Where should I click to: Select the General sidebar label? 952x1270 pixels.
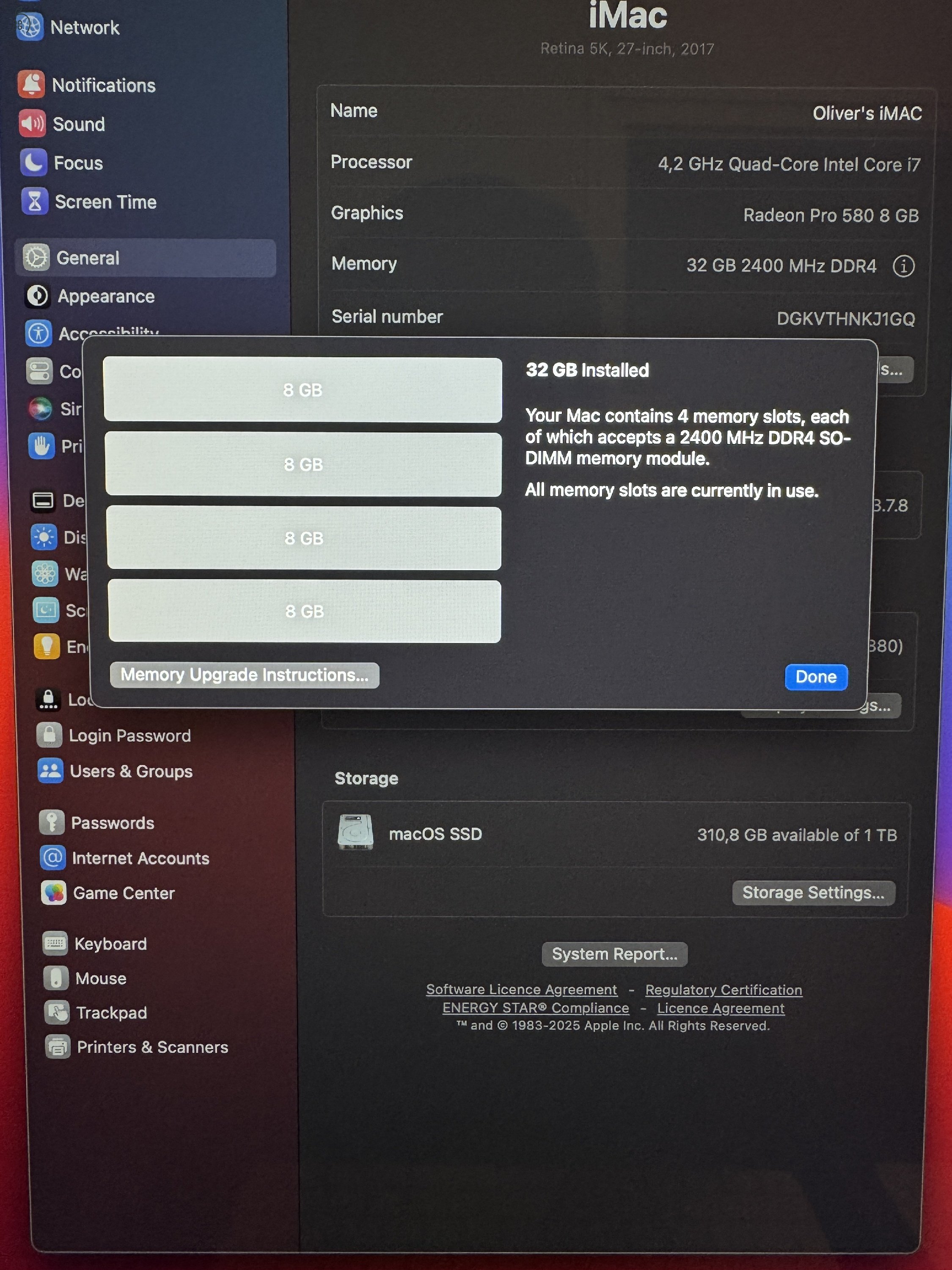[88, 258]
